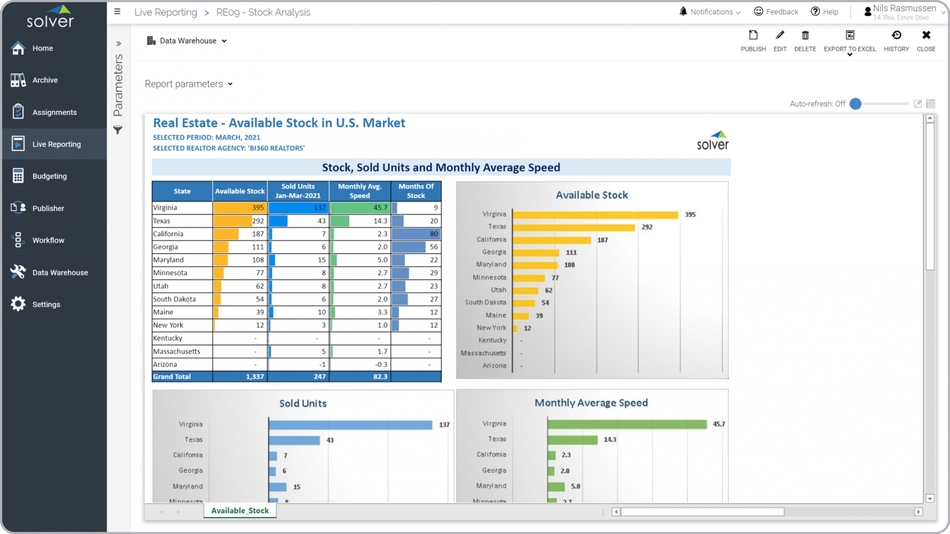The width and height of the screenshot is (950, 534).
Task: Click the Feedback button
Action: (776, 12)
